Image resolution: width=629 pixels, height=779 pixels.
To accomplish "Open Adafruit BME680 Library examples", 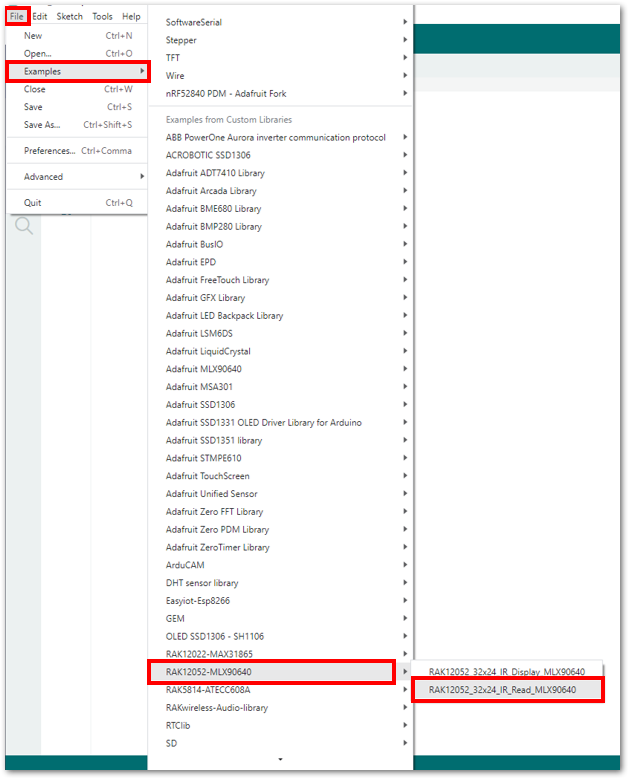I will click(x=281, y=209).
